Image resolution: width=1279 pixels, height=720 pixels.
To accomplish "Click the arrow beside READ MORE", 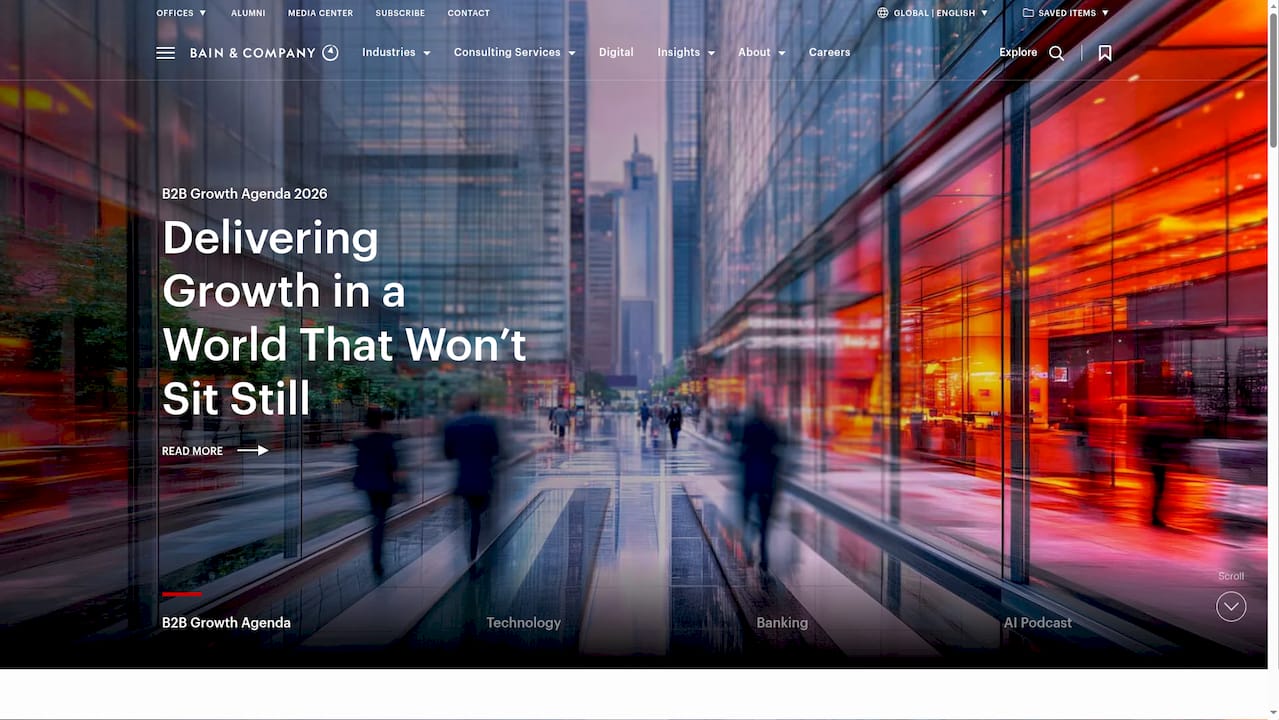I will click(252, 450).
